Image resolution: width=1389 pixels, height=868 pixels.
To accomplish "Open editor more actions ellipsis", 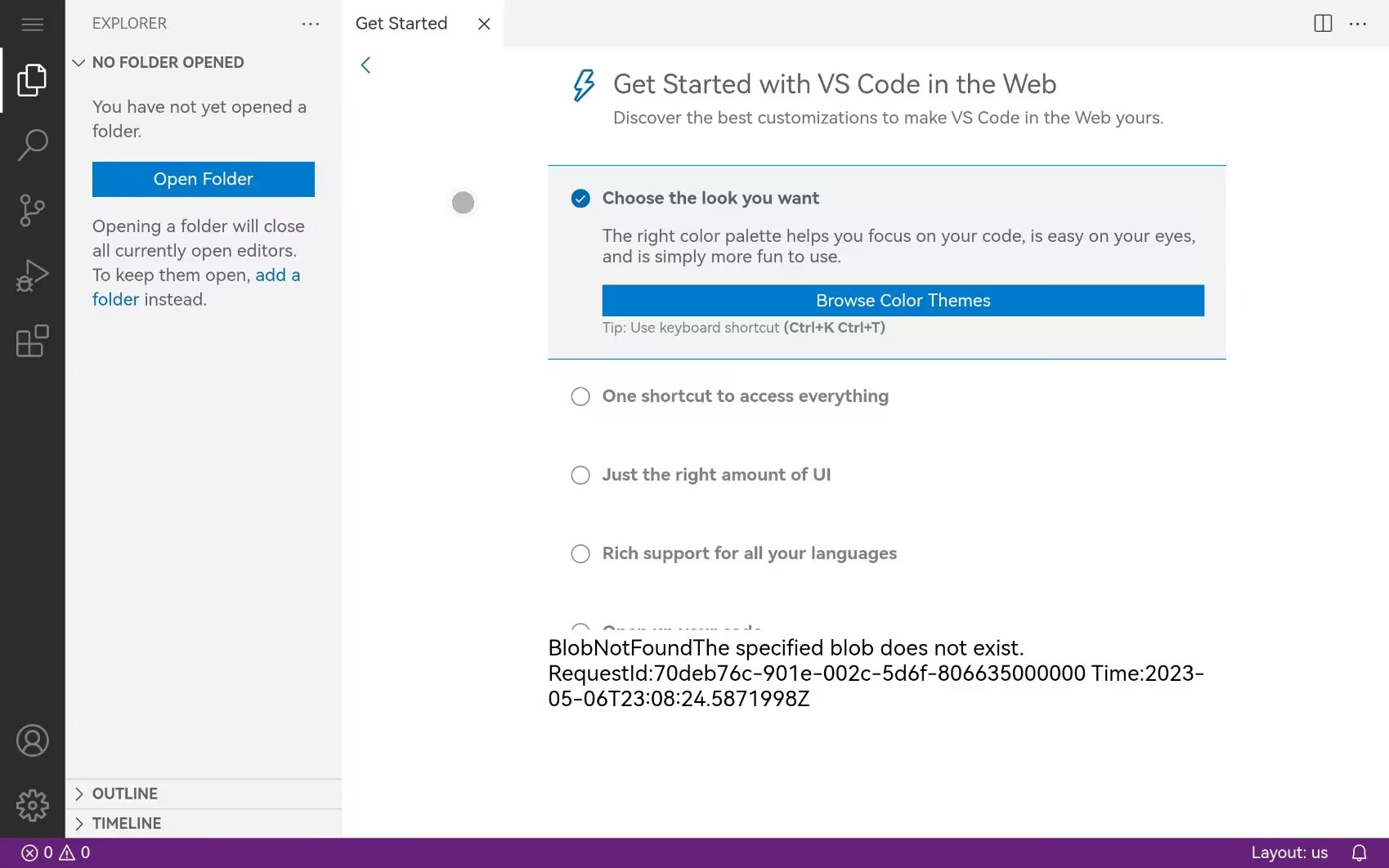I will [1358, 24].
